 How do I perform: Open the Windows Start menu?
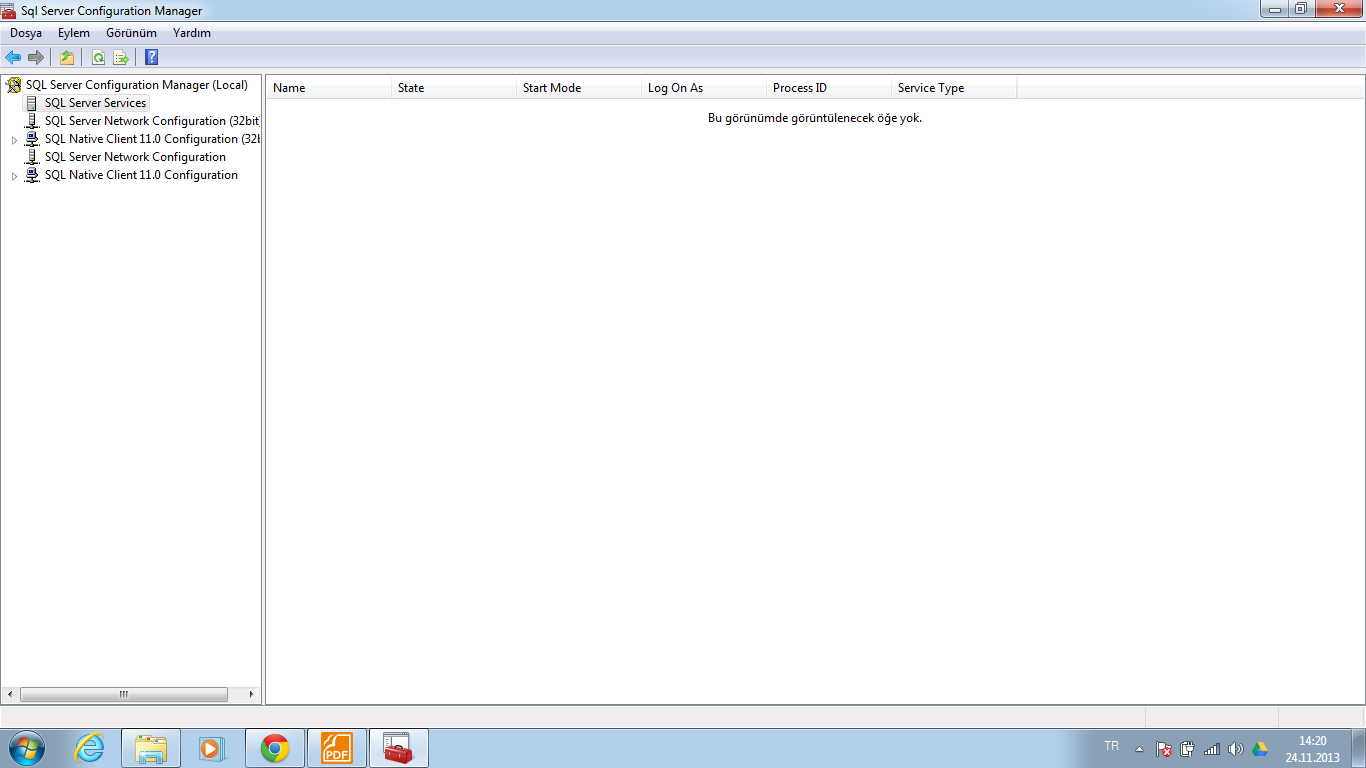coord(26,748)
